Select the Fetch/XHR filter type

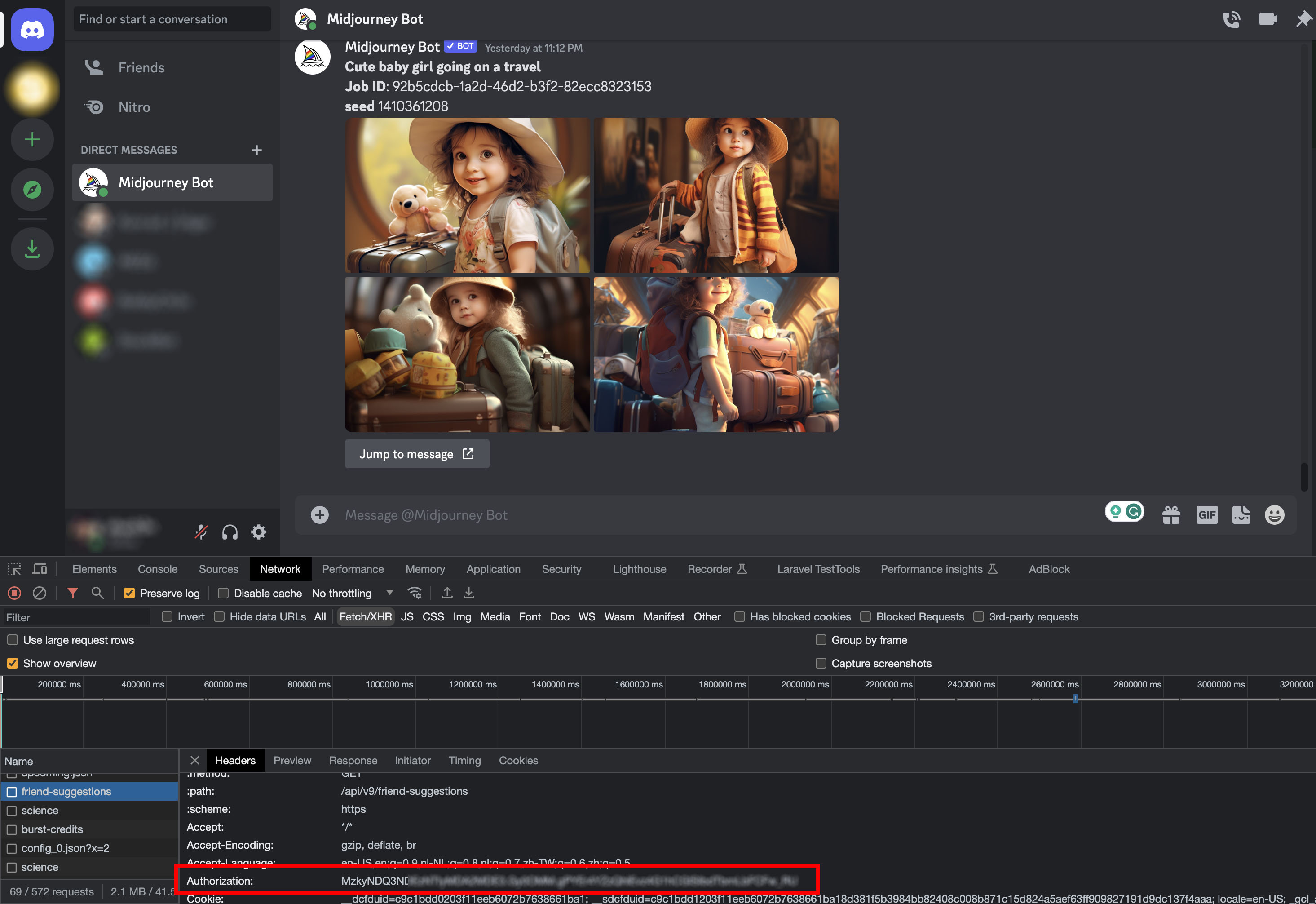pos(365,617)
